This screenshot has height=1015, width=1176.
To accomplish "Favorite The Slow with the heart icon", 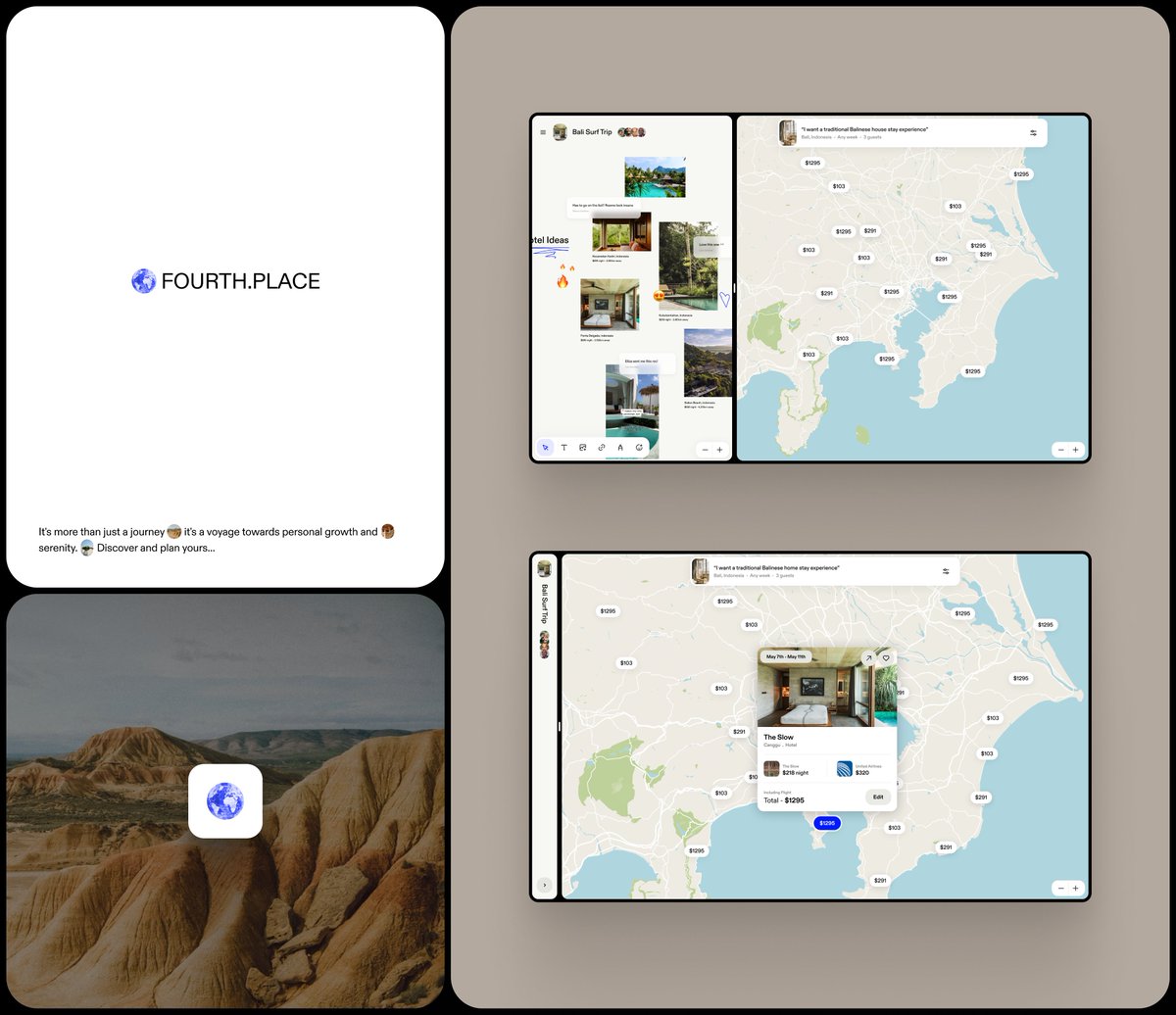I will tap(886, 657).
